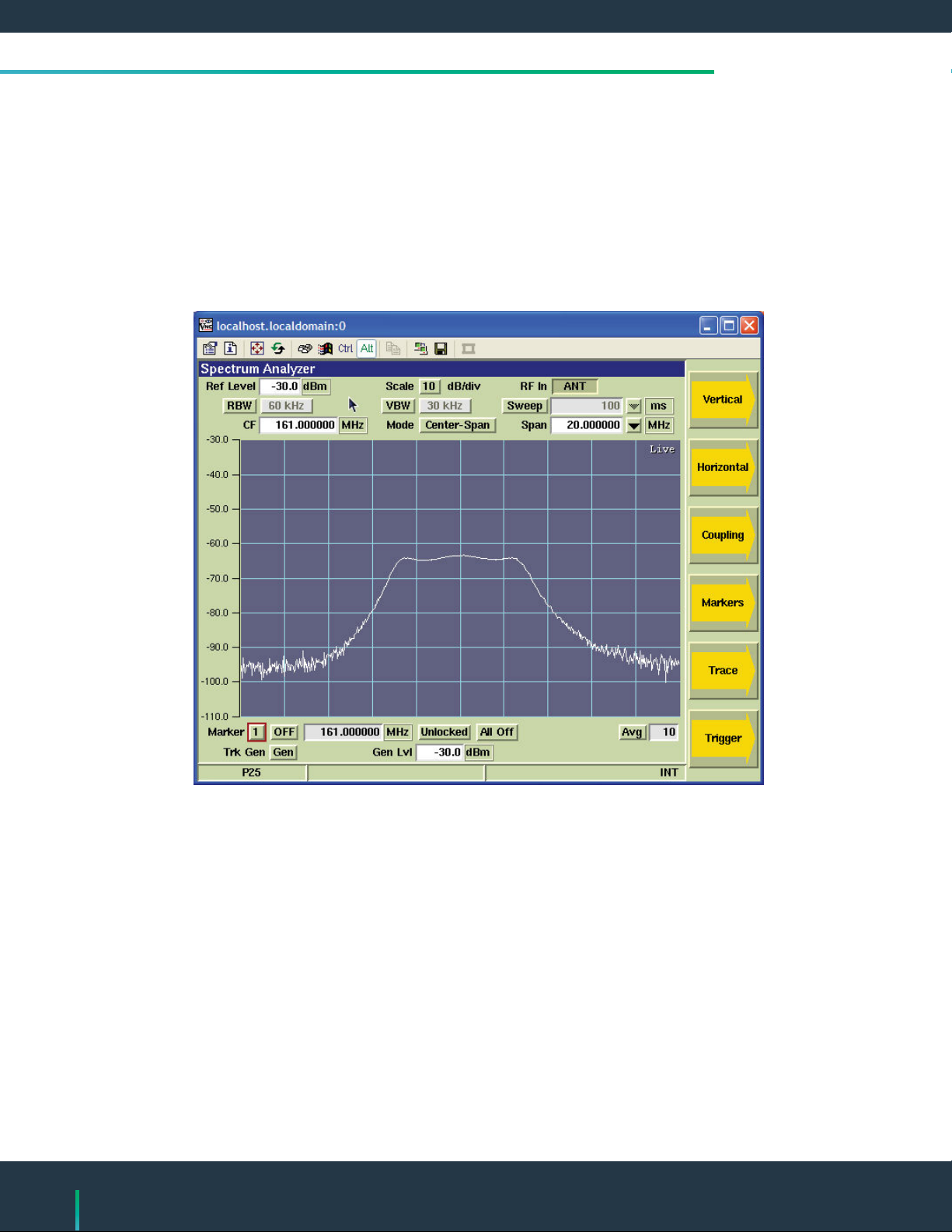
Task: Click the Avg count field showing 10
Action: [664, 732]
